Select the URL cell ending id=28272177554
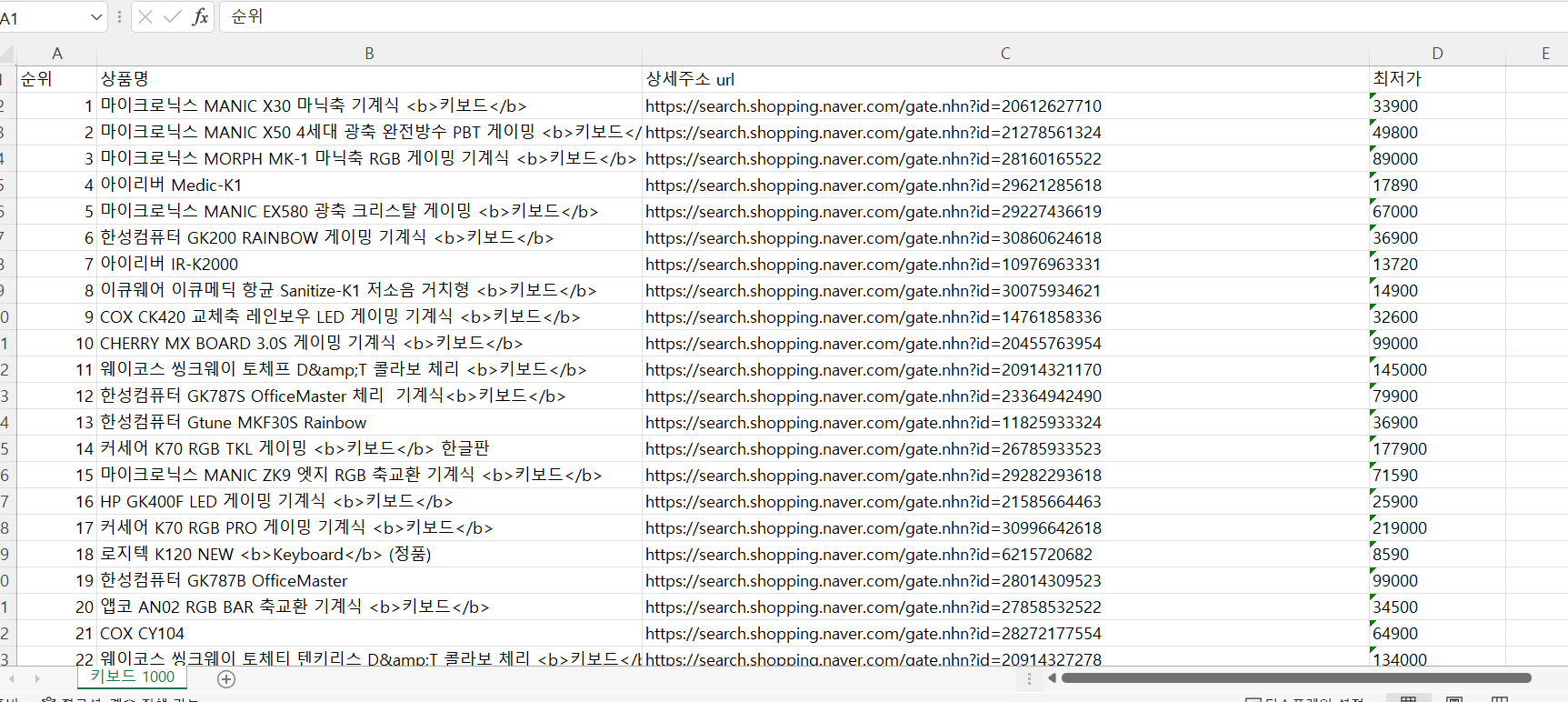Viewport: 1568px width, 702px height. point(1005,633)
